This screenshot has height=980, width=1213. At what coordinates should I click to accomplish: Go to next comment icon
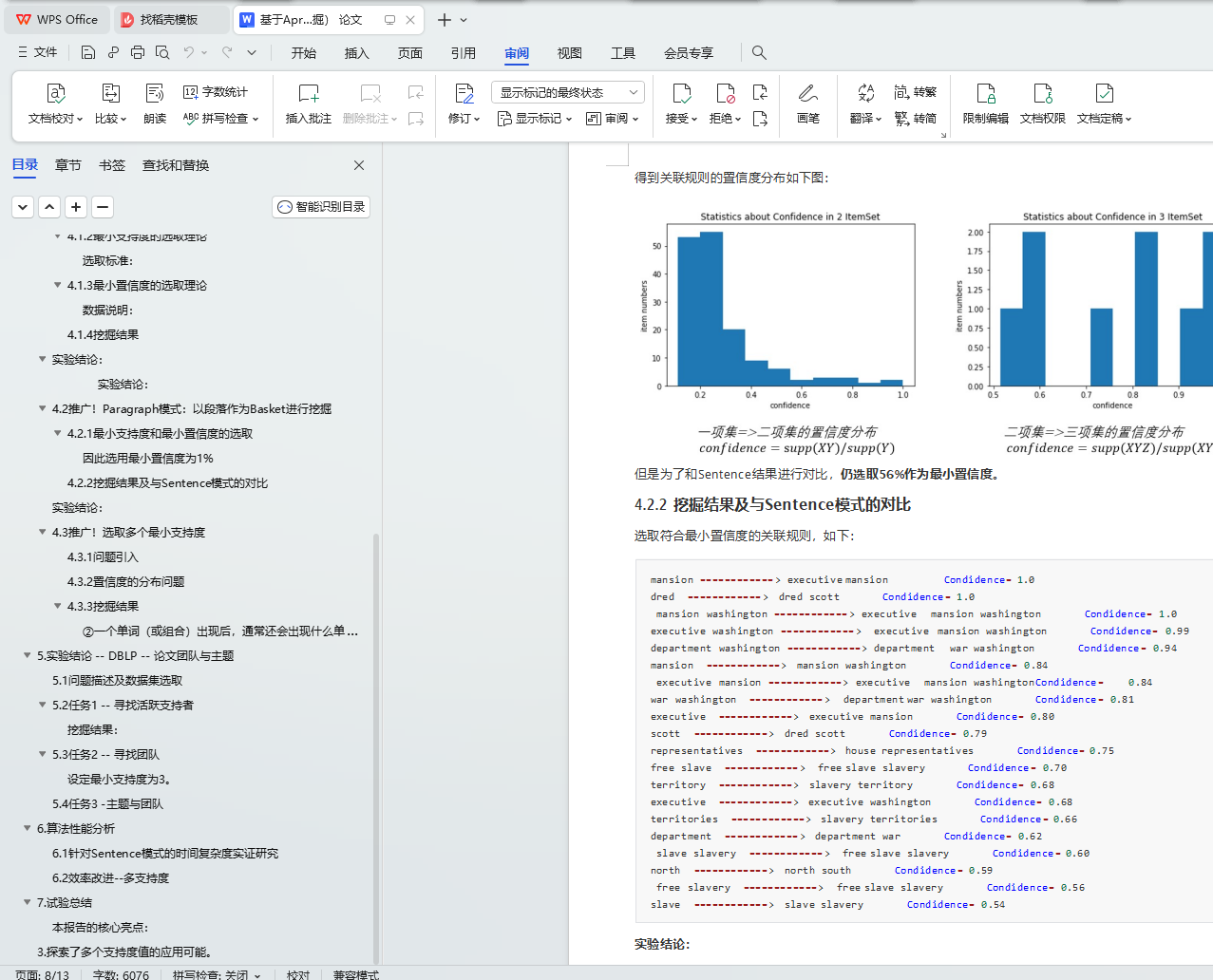click(x=415, y=119)
